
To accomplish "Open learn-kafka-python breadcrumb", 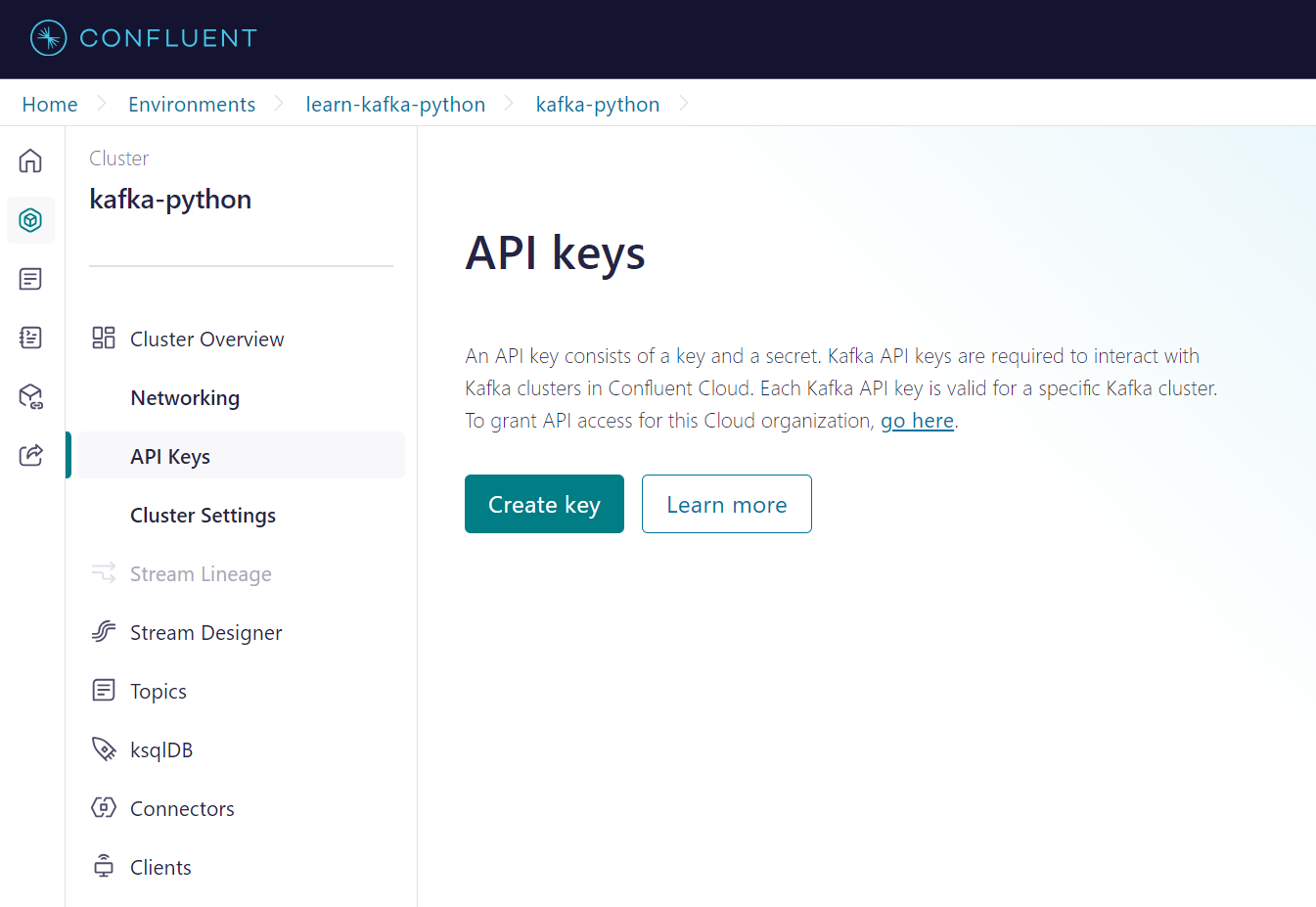I will [x=395, y=105].
